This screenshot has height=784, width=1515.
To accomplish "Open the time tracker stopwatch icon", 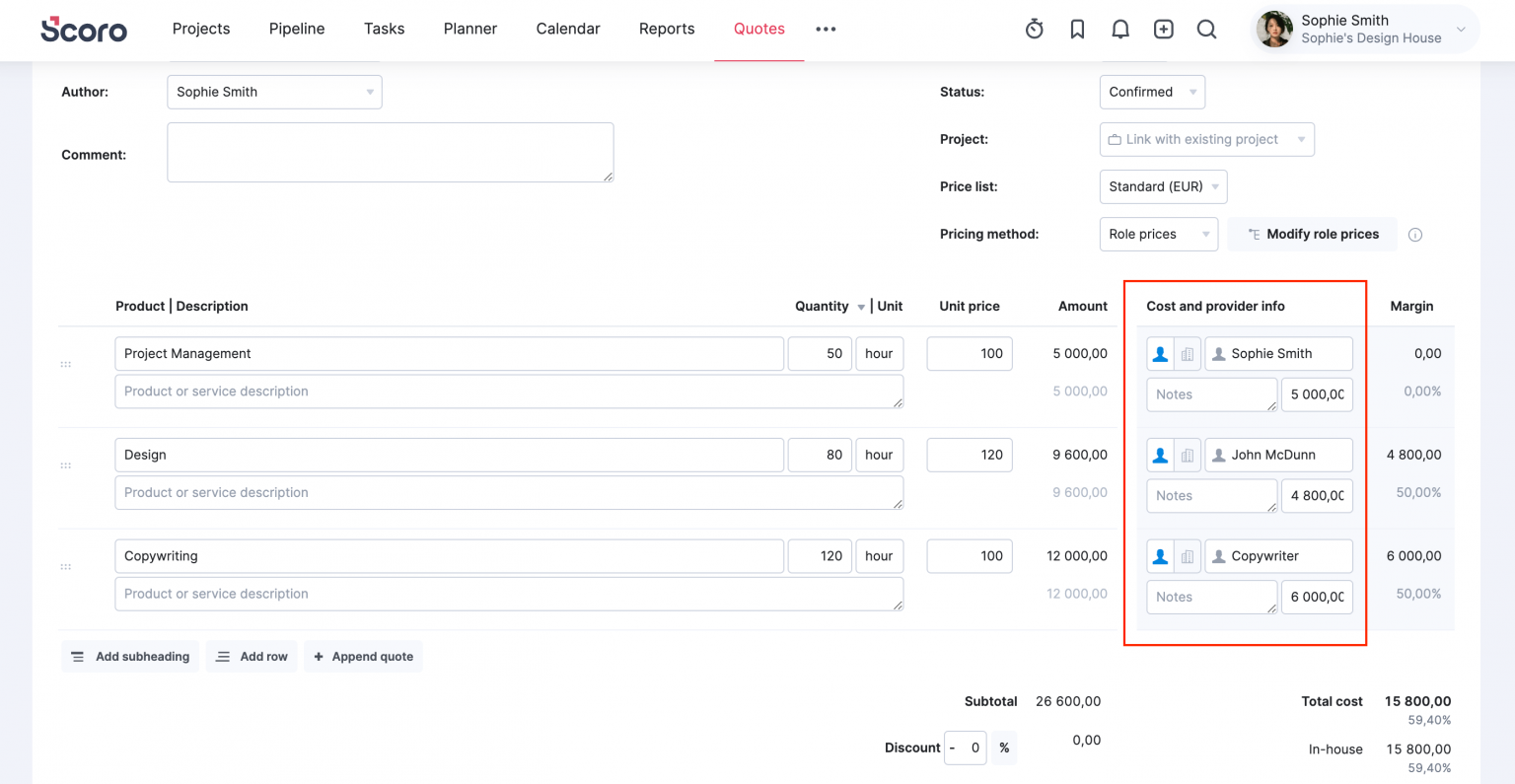I will coord(1034,29).
